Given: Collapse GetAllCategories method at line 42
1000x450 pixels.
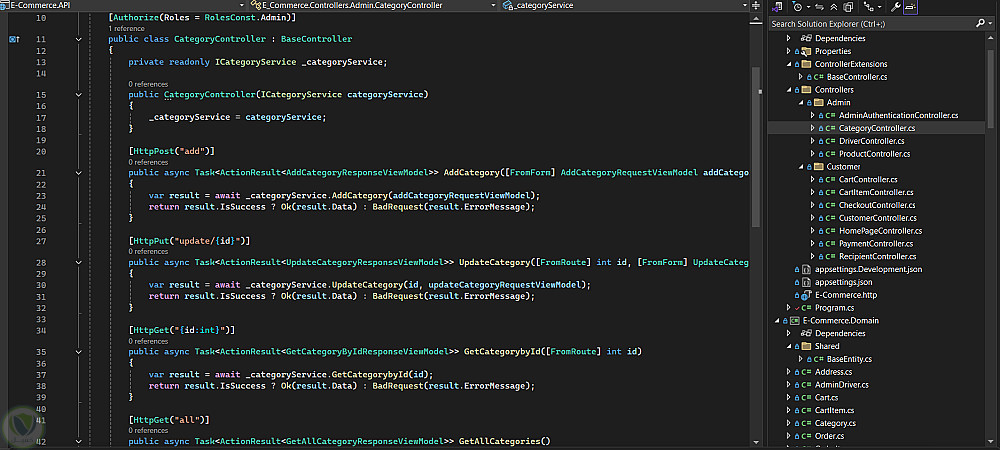Looking at the screenshot, I should [x=78, y=441].
